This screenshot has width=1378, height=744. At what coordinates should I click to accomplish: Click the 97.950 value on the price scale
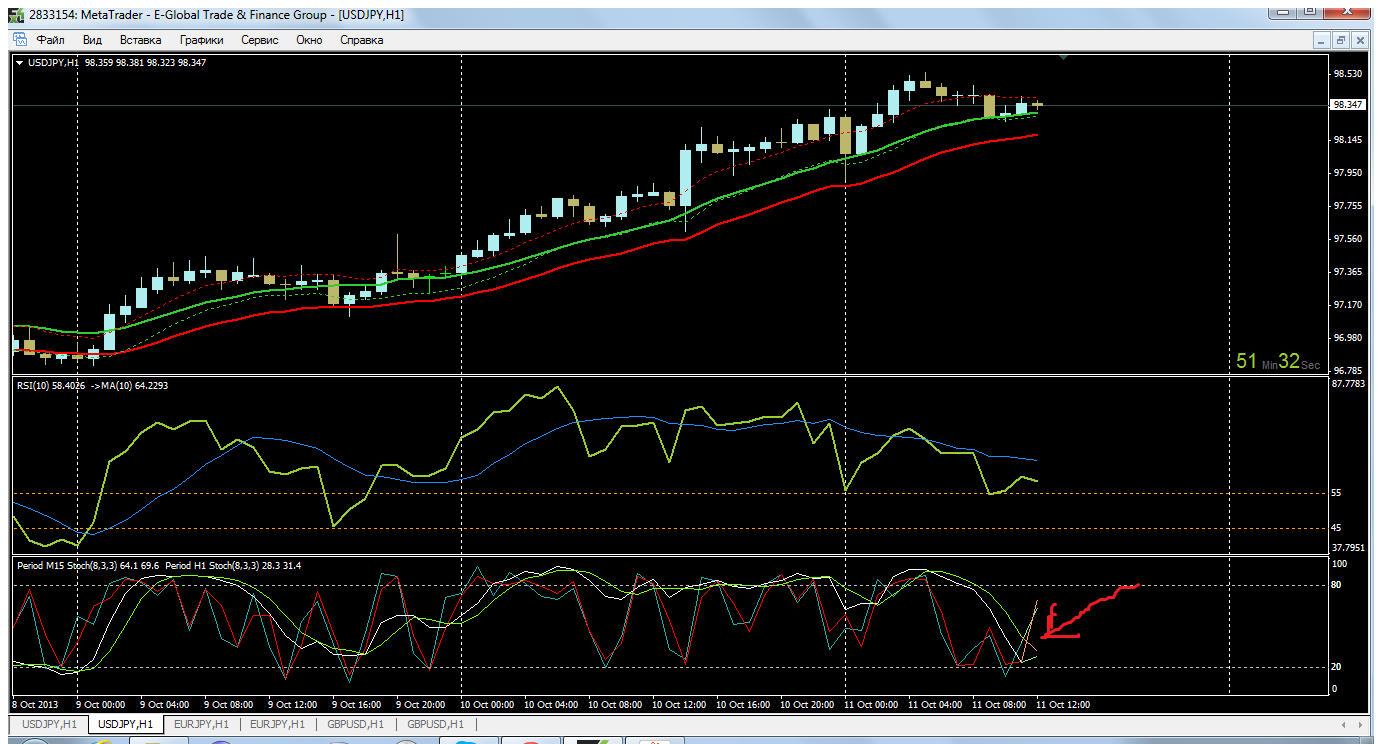(x=1347, y=173)
